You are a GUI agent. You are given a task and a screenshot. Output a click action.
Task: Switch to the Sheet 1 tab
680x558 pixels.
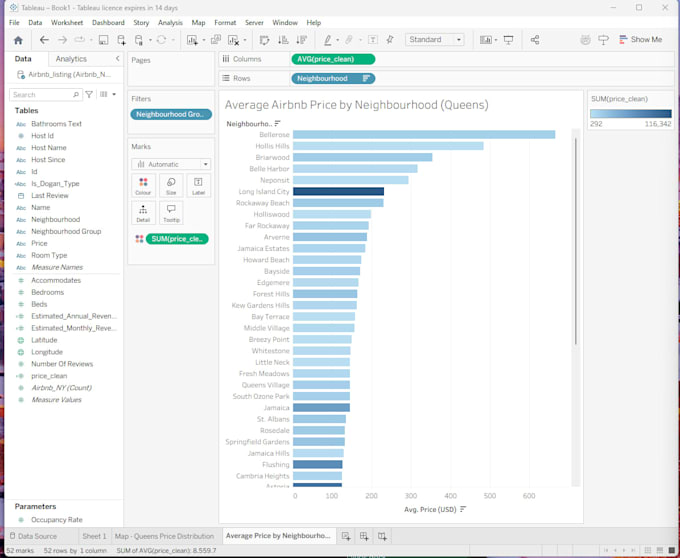(x=94, y=536)
